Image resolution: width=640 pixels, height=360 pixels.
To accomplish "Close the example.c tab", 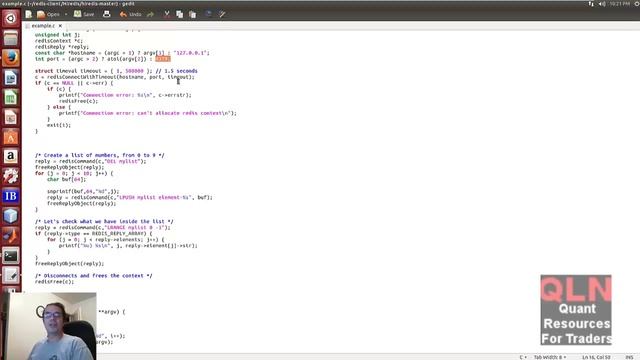I will coord(60,26).
